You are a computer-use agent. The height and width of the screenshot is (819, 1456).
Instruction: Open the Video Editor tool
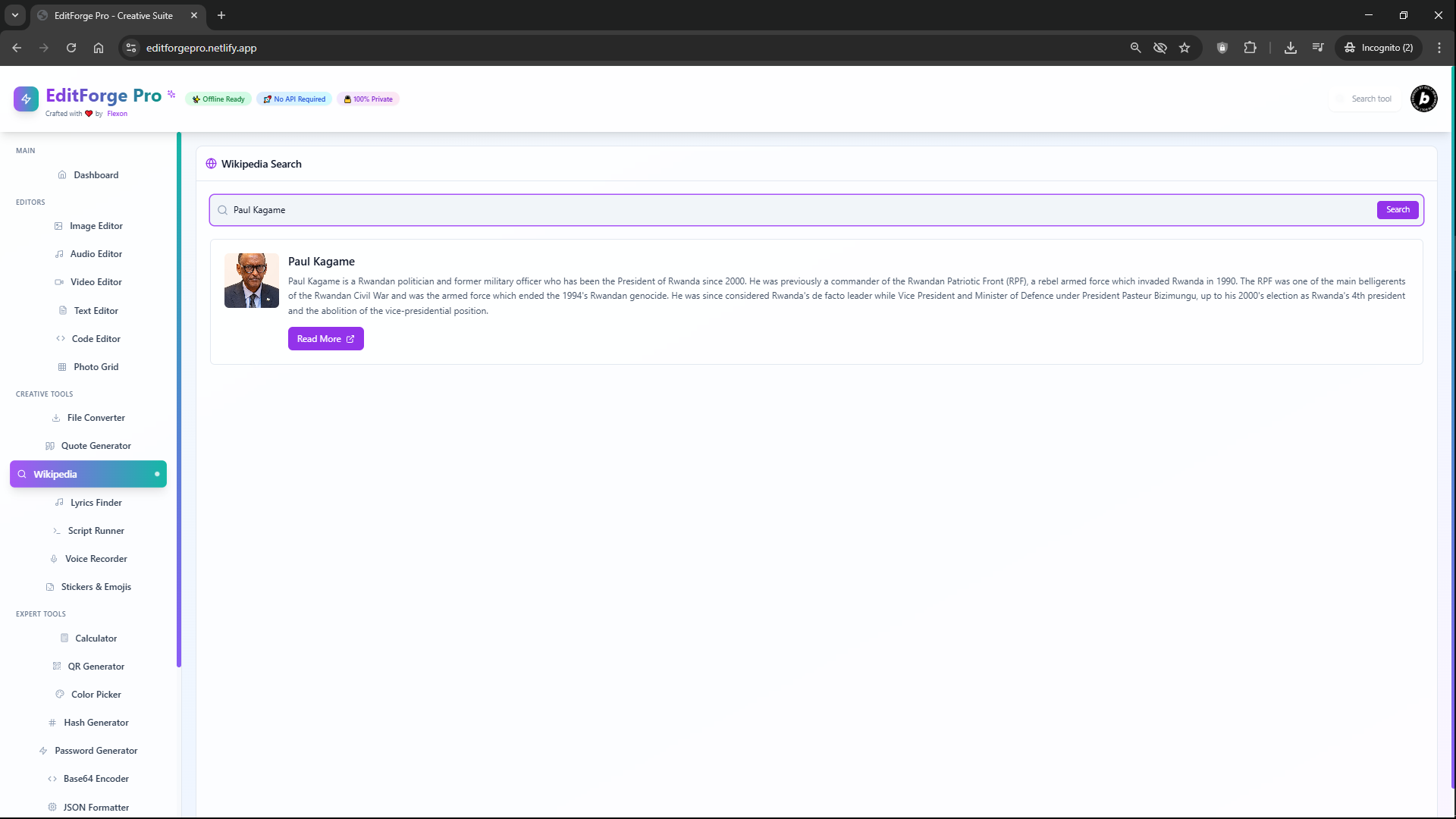(96, 282)
